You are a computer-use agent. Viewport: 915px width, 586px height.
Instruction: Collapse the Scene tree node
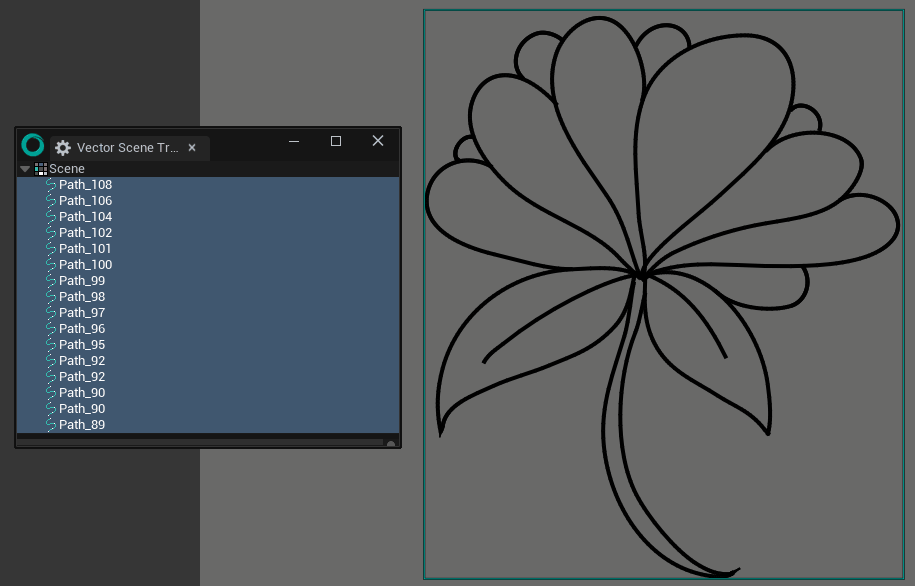[24, 168]
